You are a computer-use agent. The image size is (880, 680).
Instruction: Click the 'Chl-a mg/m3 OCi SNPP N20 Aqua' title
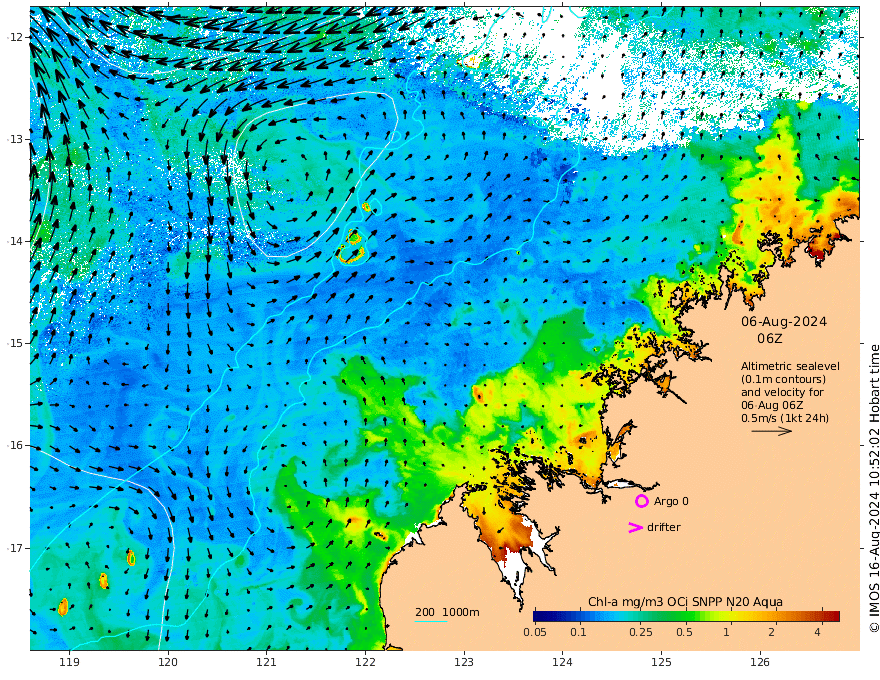[685, 602]
